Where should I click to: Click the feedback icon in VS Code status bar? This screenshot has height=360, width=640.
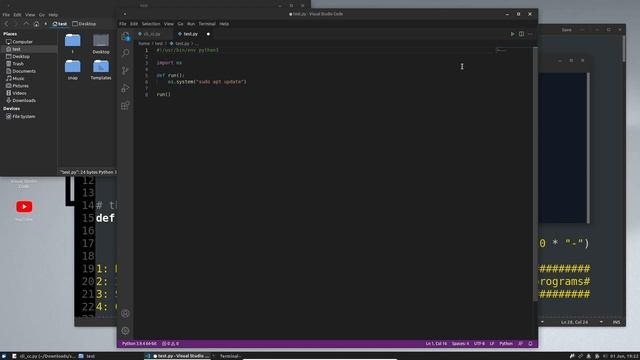click(x=520, y=344)
